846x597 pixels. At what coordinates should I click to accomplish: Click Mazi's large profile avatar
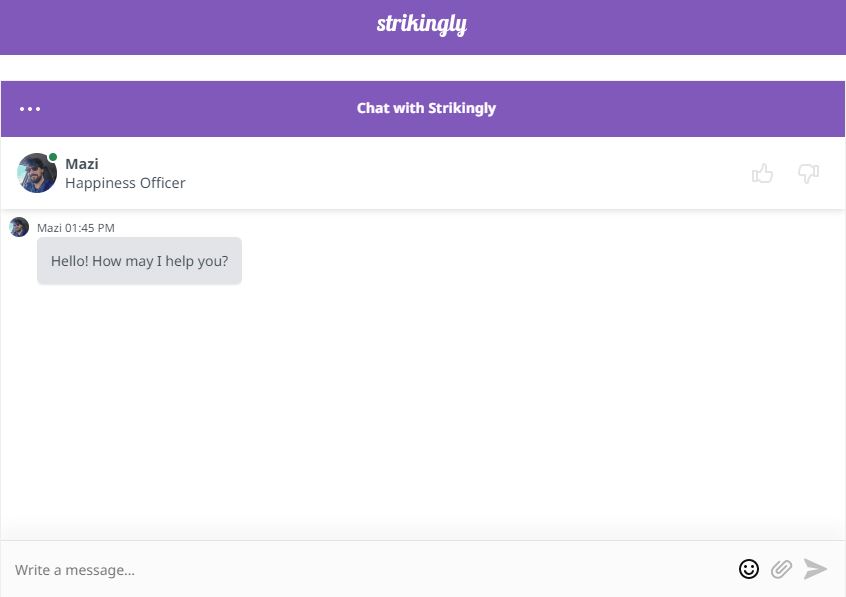(36, 174)
